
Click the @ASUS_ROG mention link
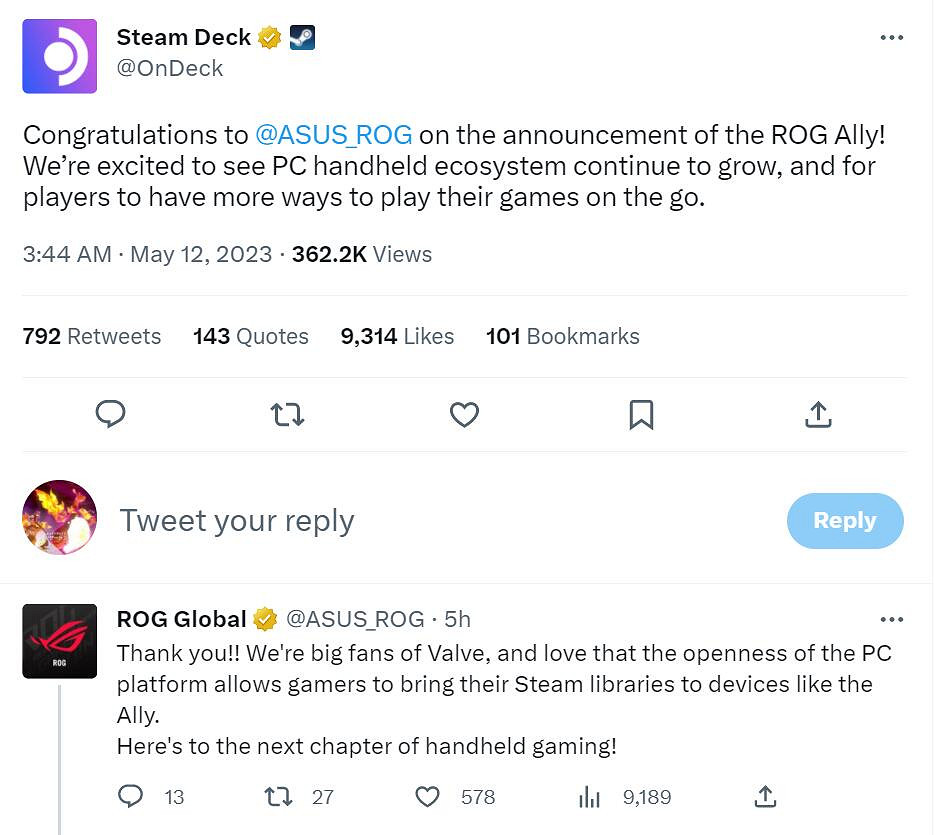click(333, 135)
